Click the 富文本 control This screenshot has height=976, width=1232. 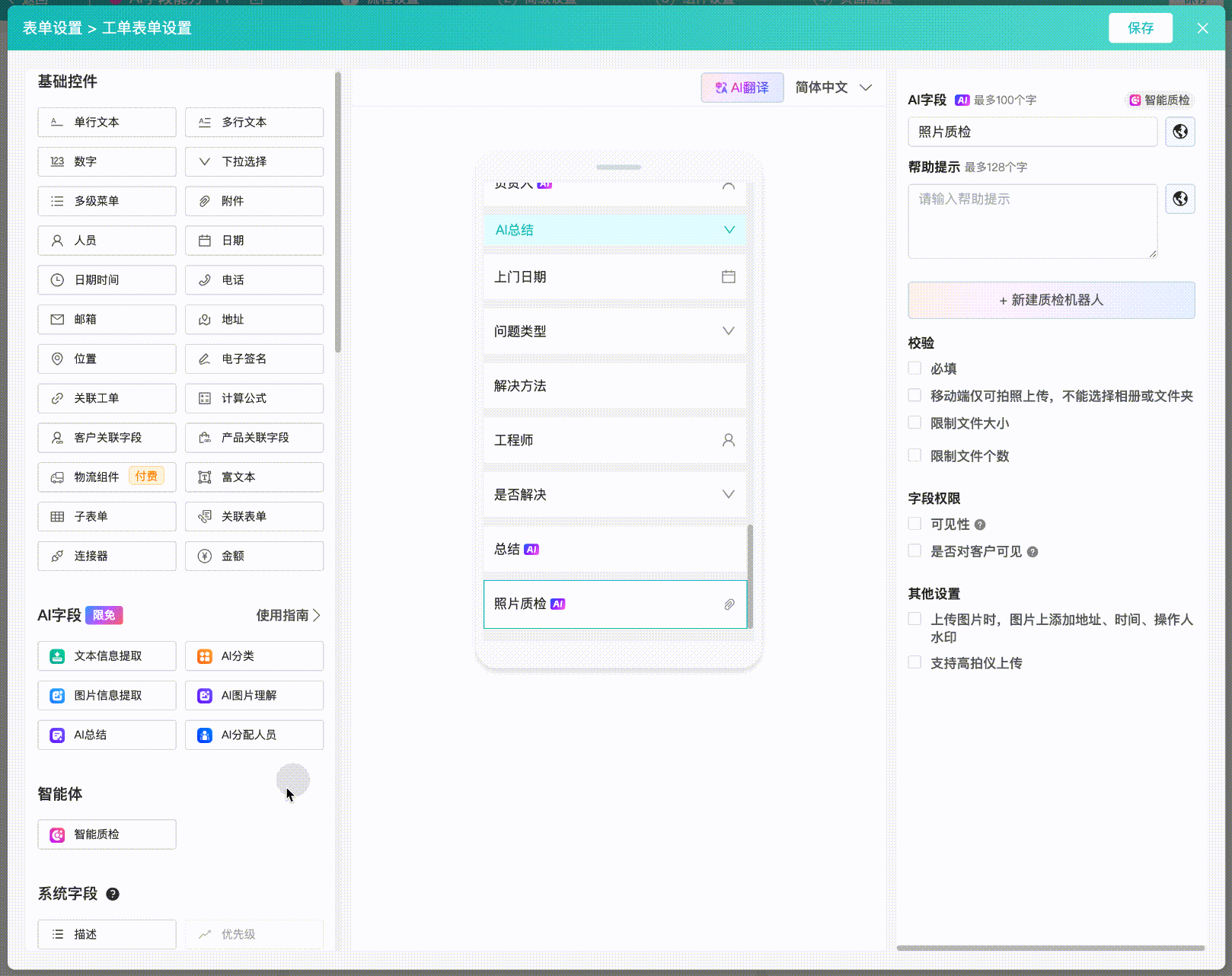pyautogui.click(x=254, y=477)
